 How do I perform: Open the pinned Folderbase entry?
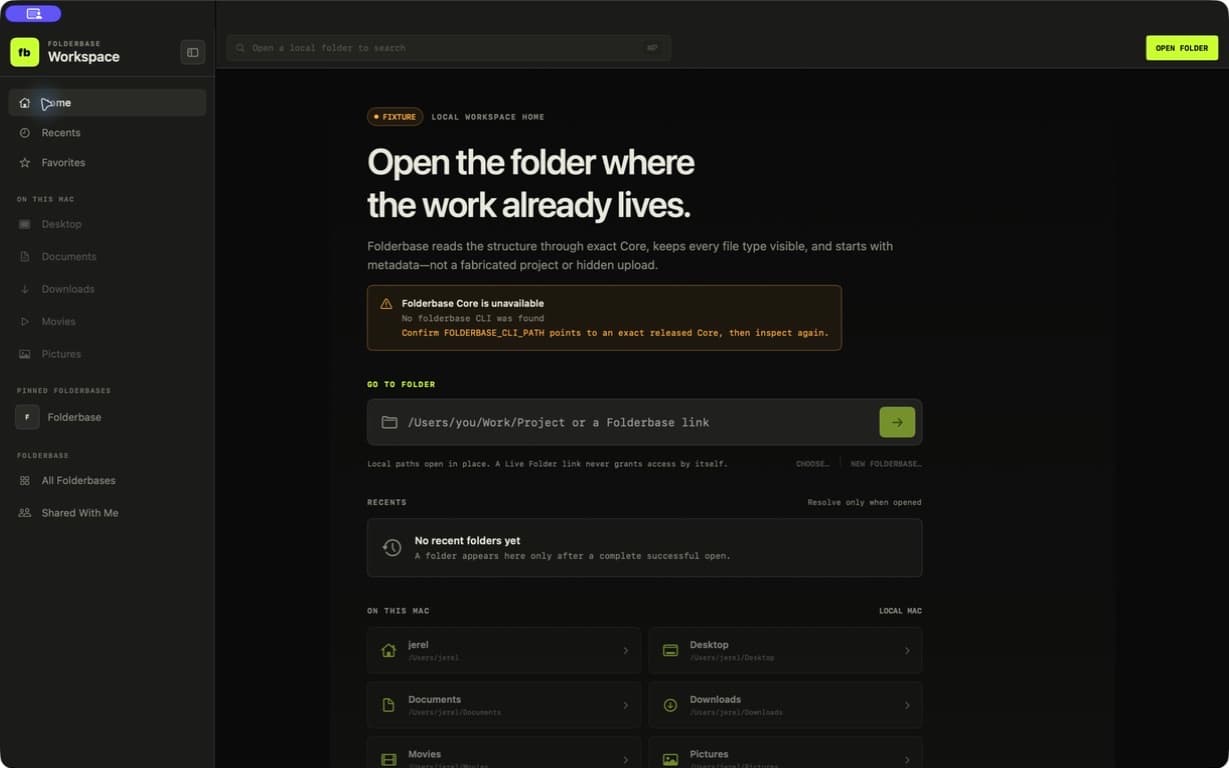(108, 417)
